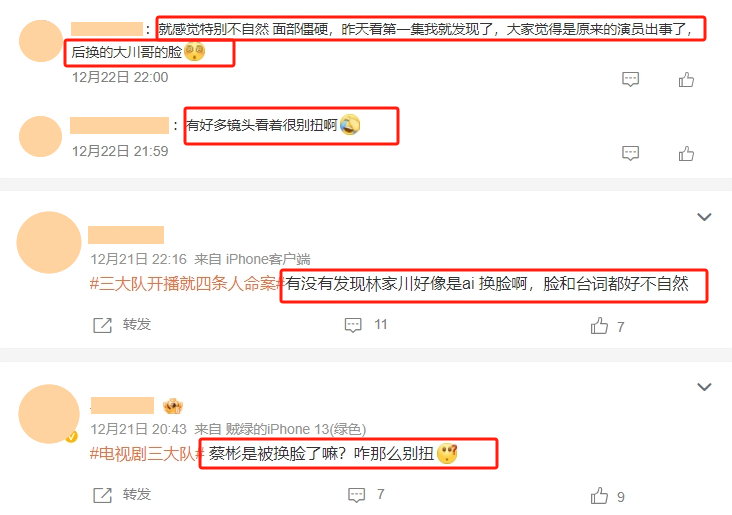Click the member badge beside the username

(x=172, y=406)
